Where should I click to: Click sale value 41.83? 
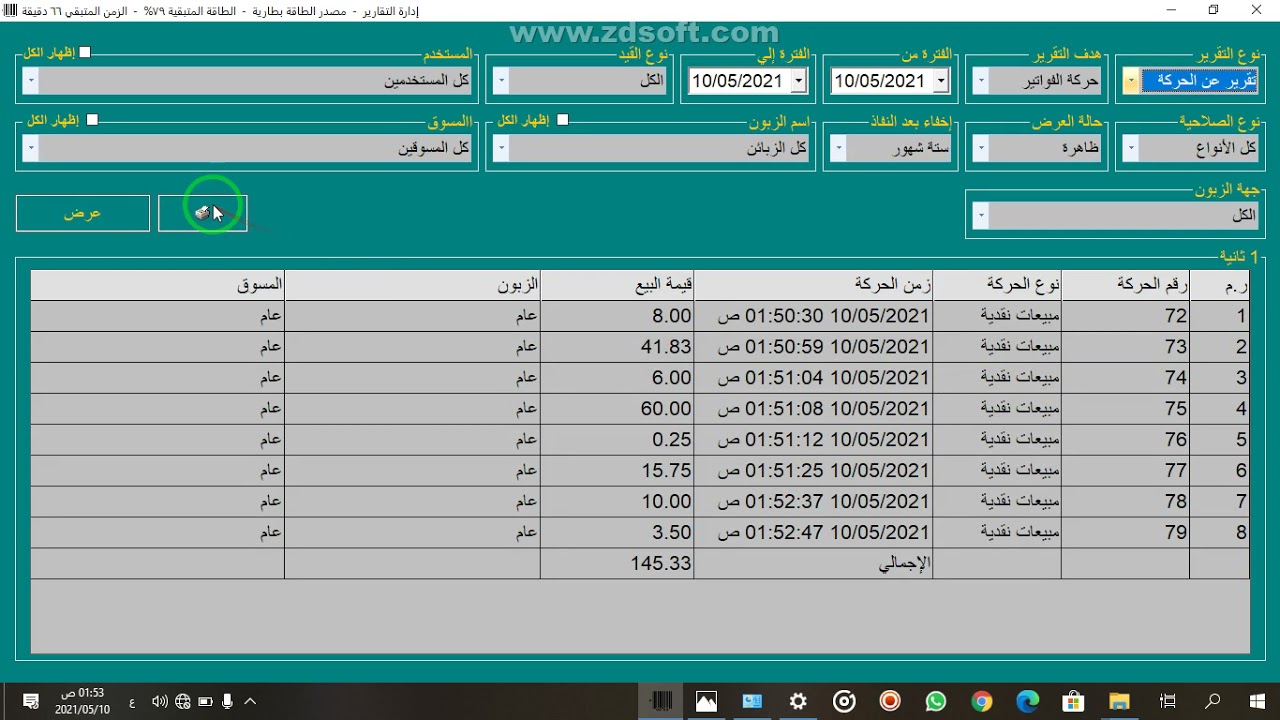coord(617,347)
